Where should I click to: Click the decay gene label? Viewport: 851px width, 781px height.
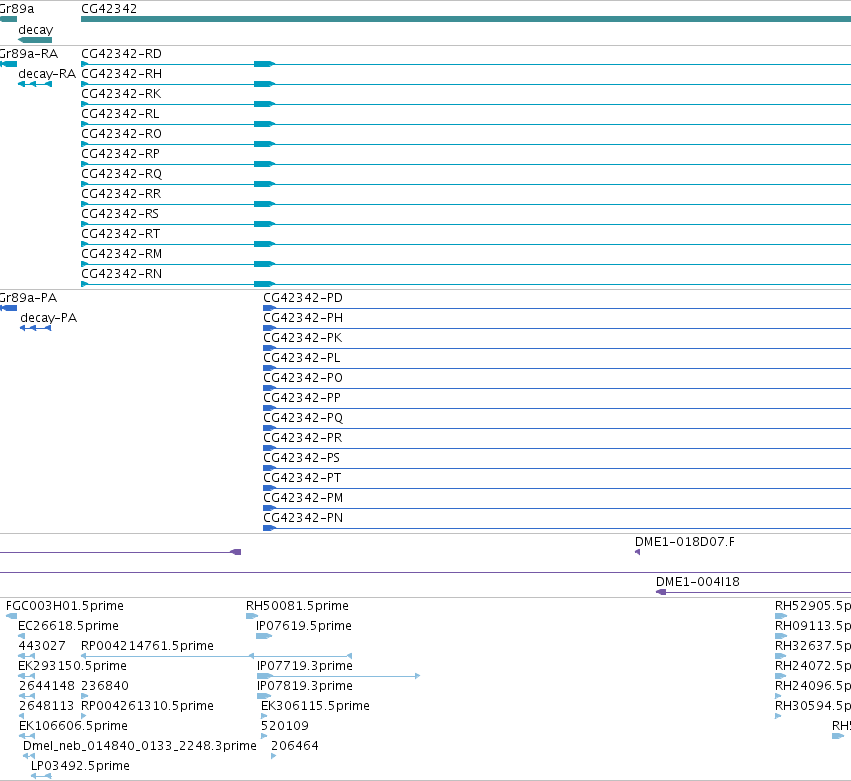36,30
